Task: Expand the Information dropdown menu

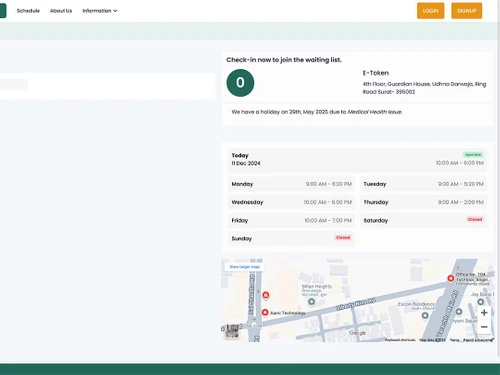Action: coord(100,11)
